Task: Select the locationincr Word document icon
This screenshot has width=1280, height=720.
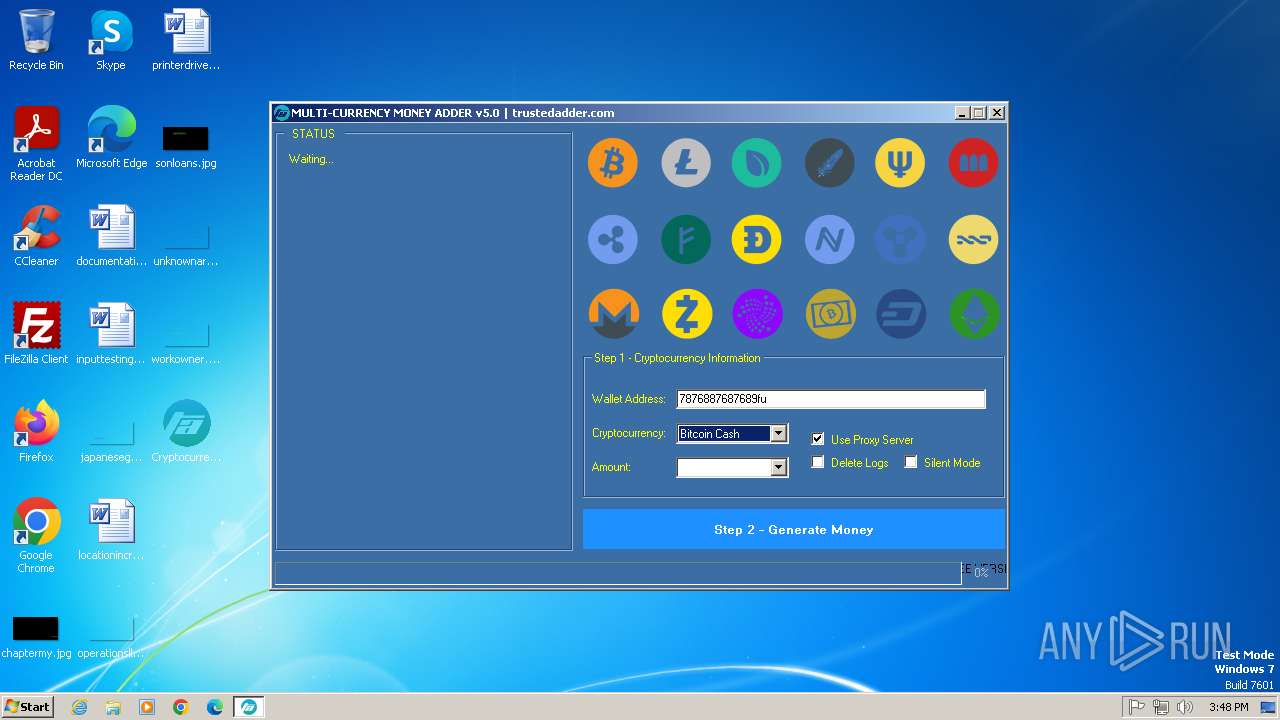Action: 111,530
